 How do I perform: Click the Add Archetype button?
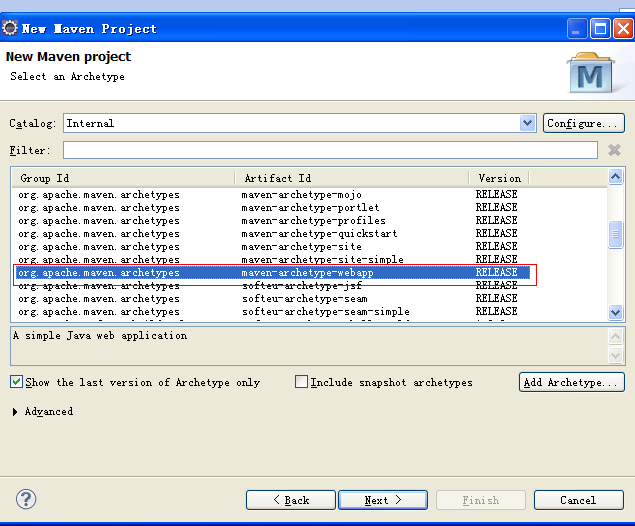coord(572,382)
